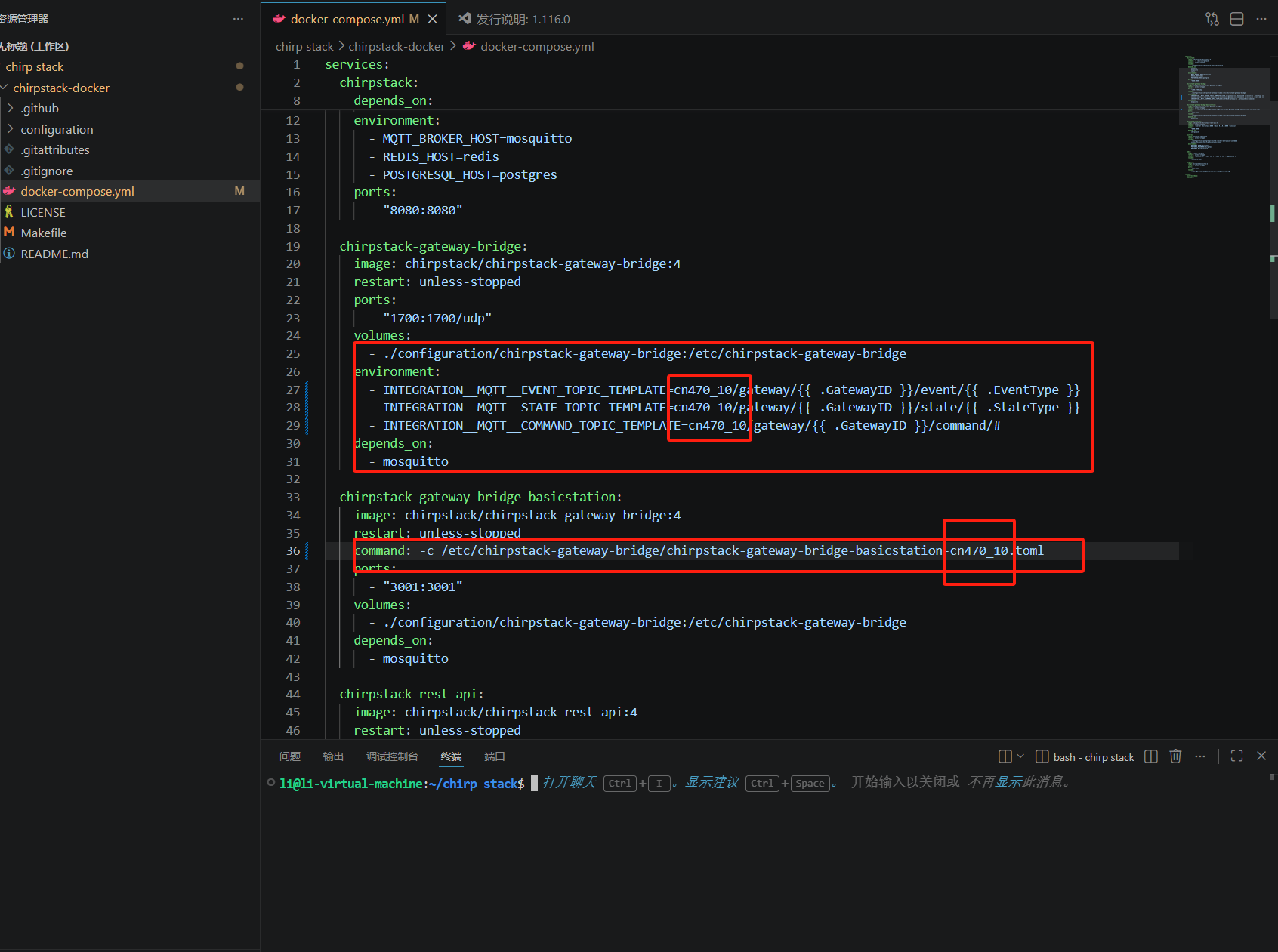The image size is (1278, 952).
Task: Click image: chirpstack/chirpstack-rest-api:4 line
Action: pos(495,713)
